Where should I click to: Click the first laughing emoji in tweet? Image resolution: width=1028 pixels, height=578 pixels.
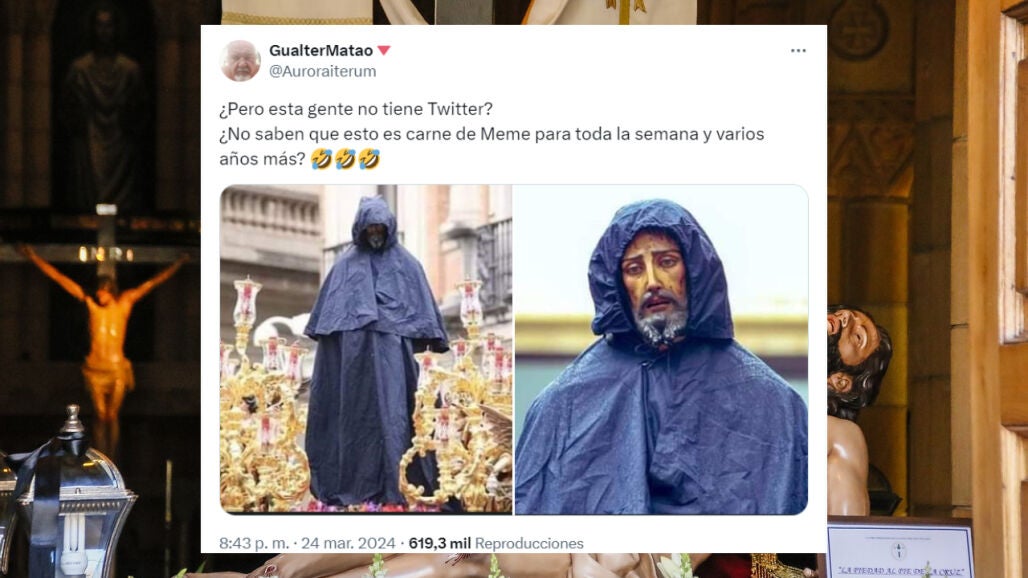tap(321, 159)
